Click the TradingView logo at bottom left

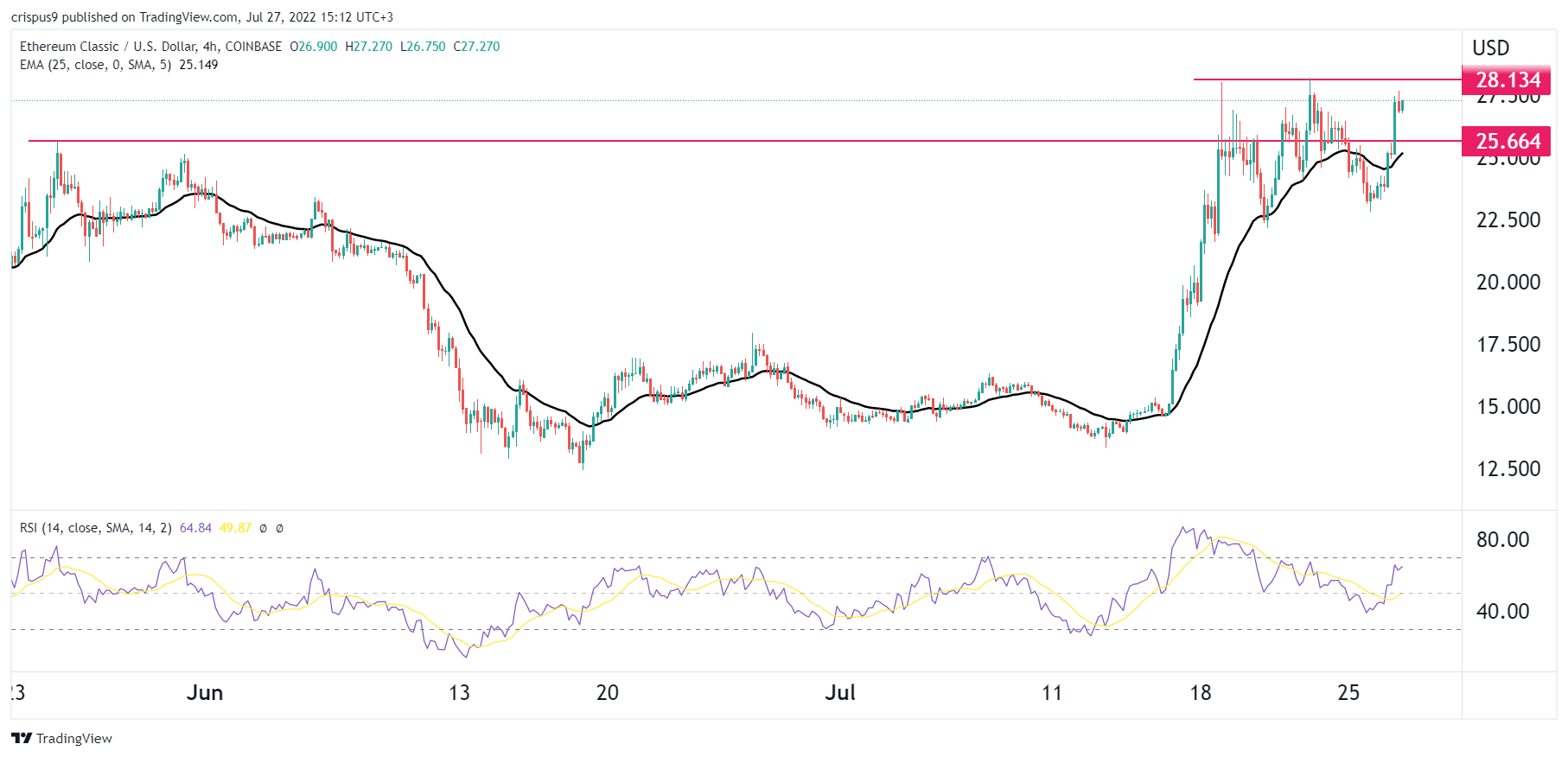[x=61, y=738]
